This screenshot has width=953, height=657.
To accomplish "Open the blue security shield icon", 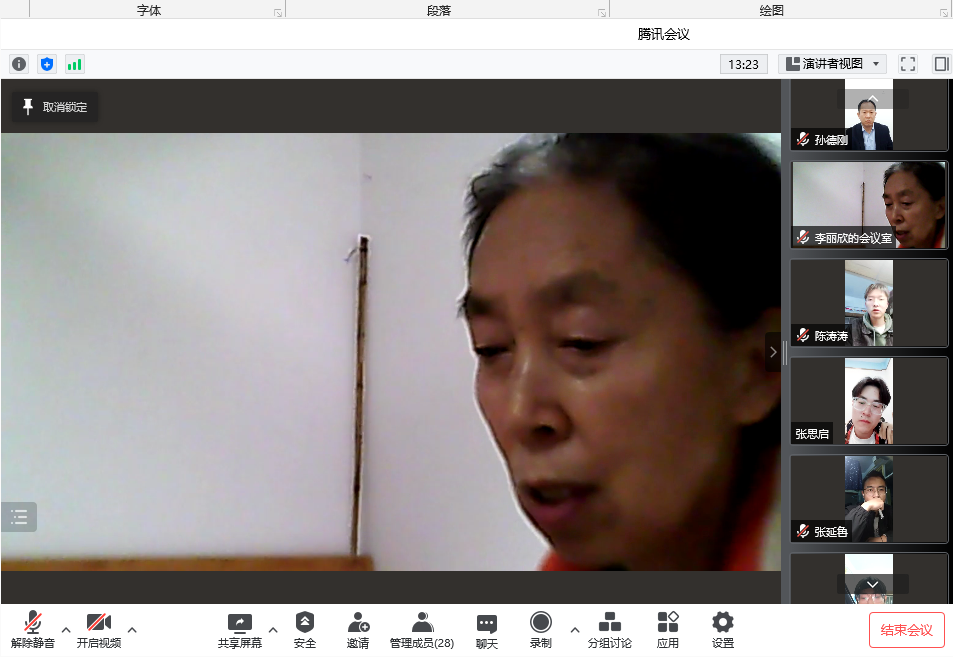I will click(47, 64).
